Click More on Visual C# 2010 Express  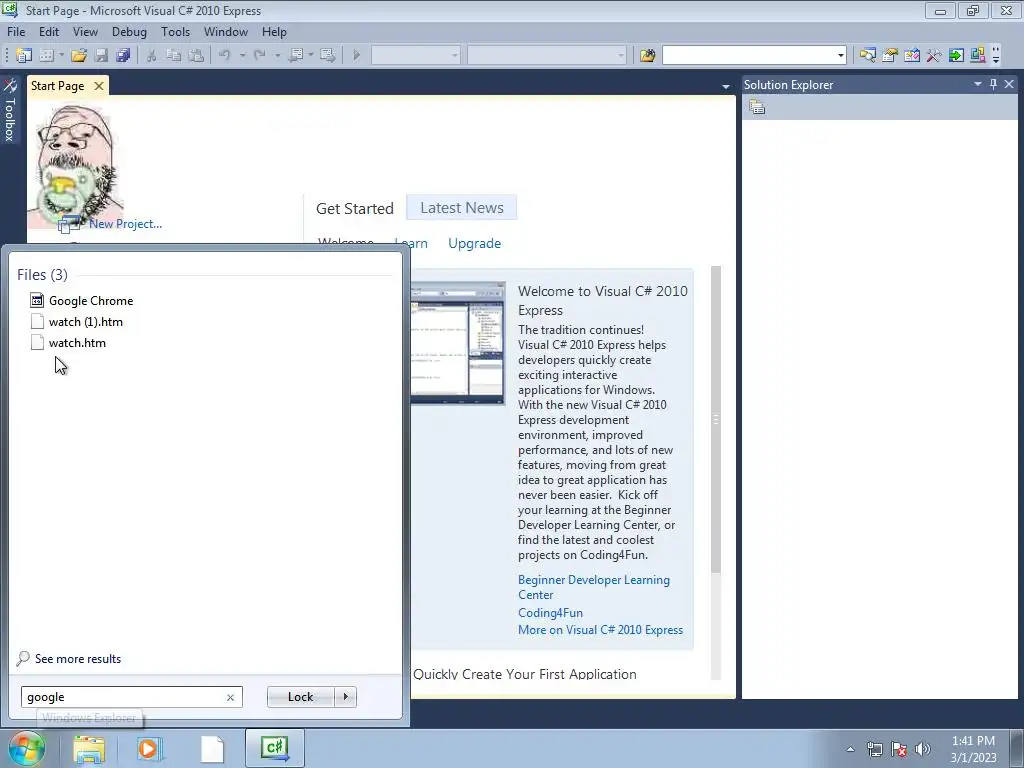tap(601, 630)
